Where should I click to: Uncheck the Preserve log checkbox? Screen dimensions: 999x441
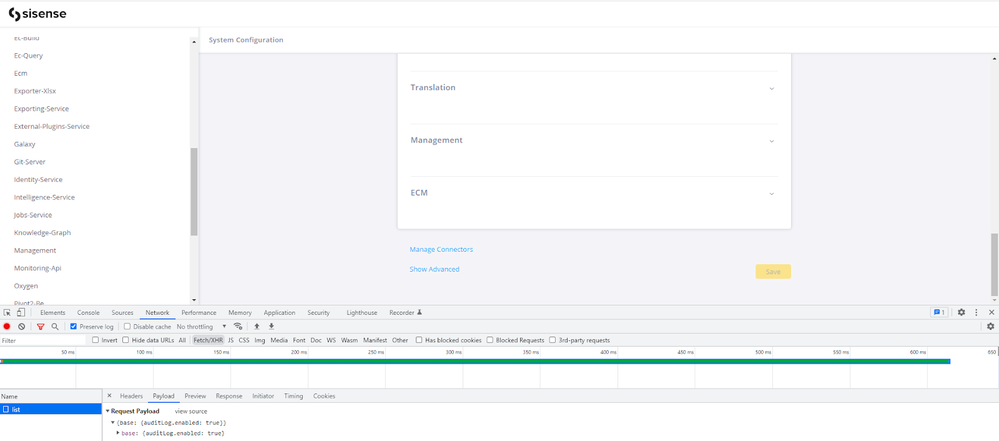[x=73, y=327]
